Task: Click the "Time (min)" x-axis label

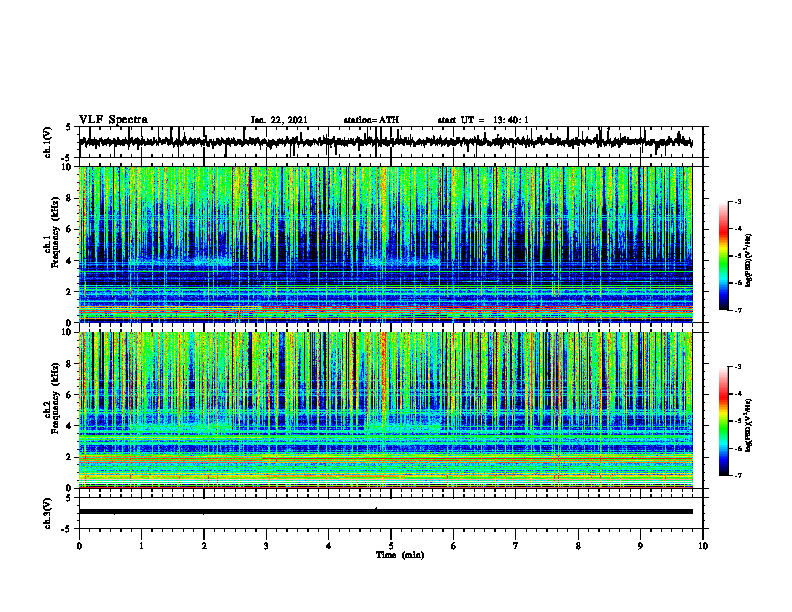Action: pos(400,555)
